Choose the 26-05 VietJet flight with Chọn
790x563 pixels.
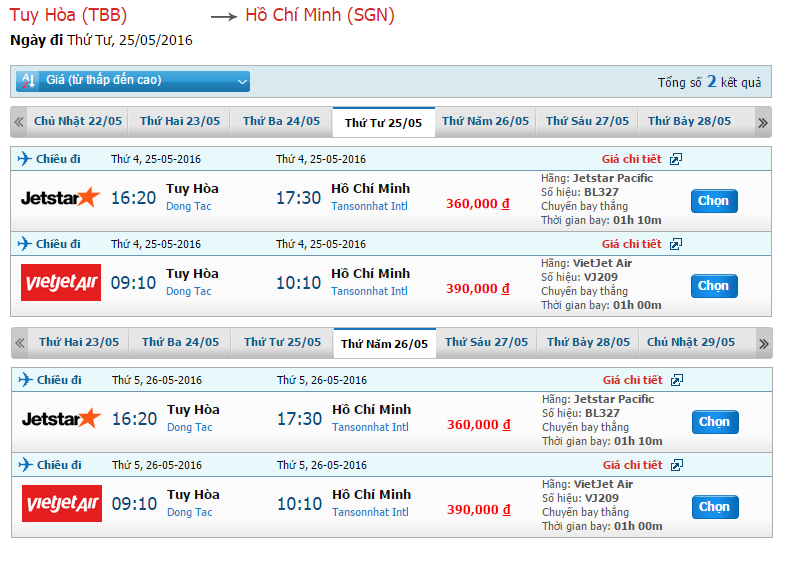(x=714, y=507)
